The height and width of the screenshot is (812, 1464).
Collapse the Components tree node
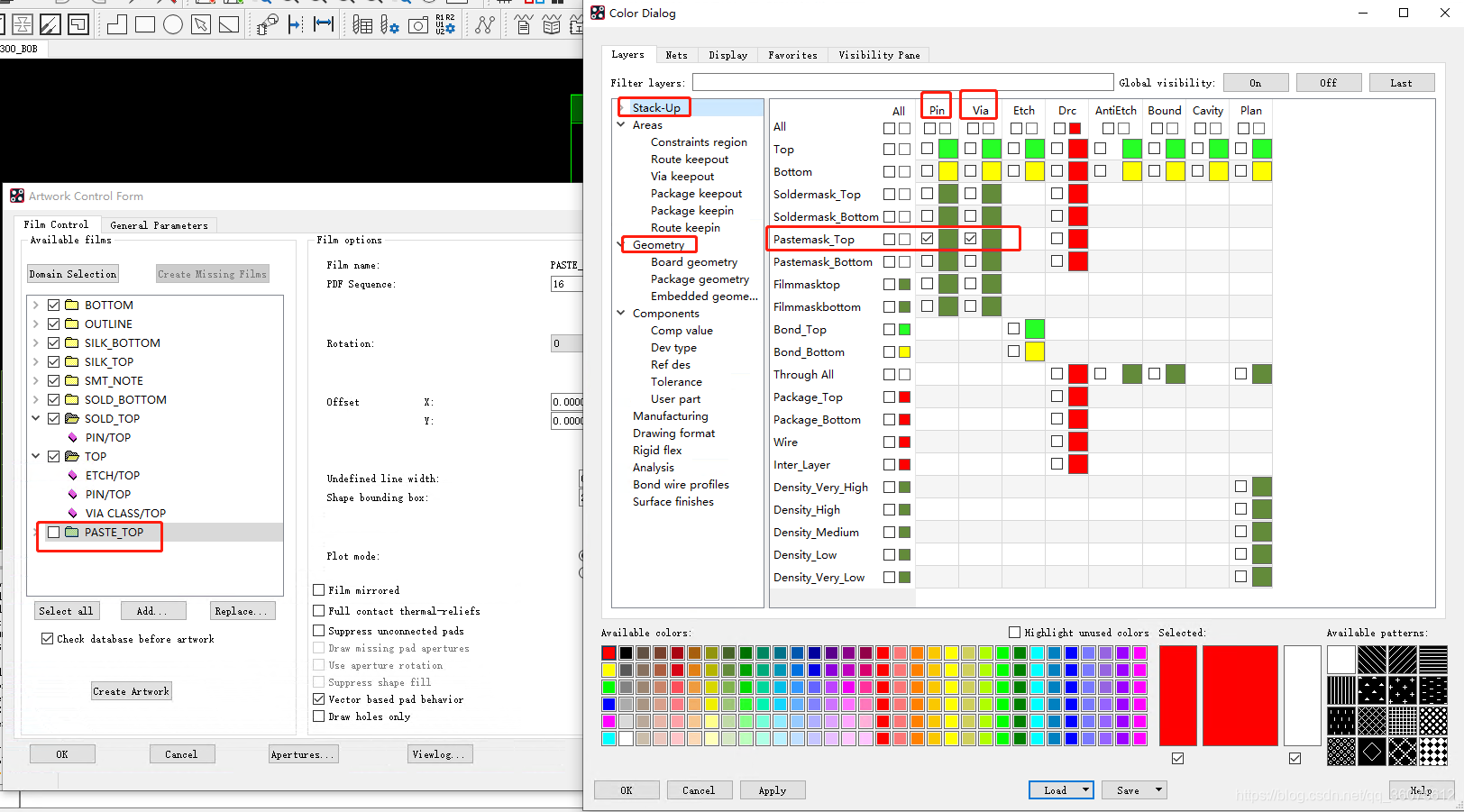pos(620,314)
